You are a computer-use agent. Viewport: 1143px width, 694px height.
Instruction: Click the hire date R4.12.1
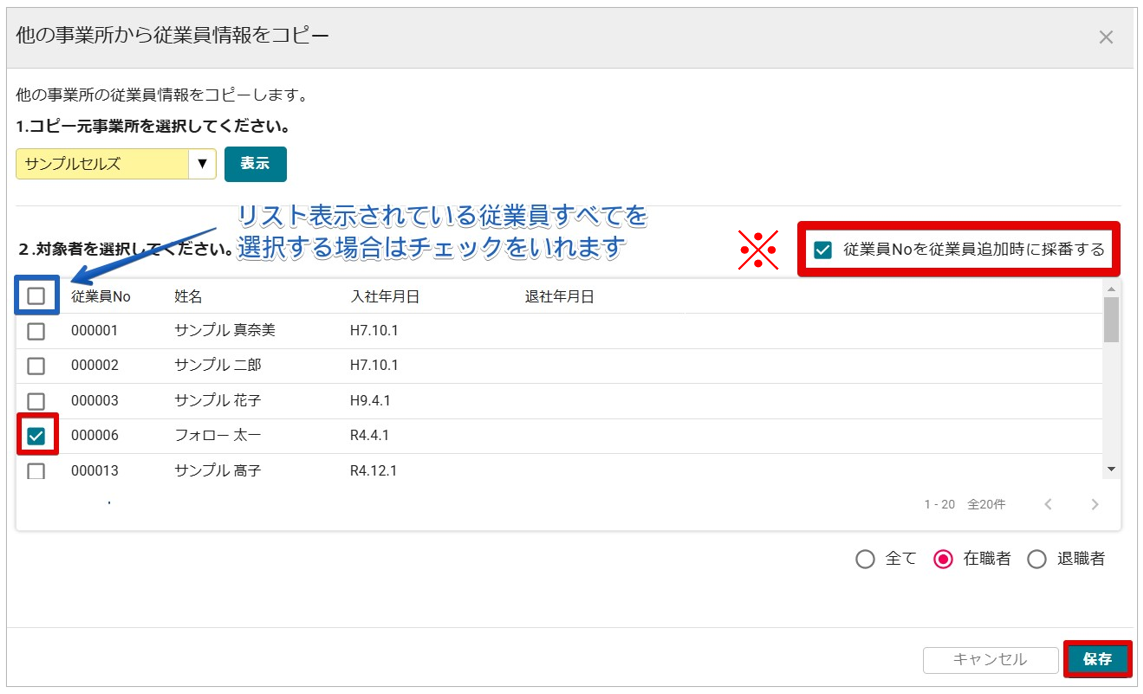pos(373,470)
